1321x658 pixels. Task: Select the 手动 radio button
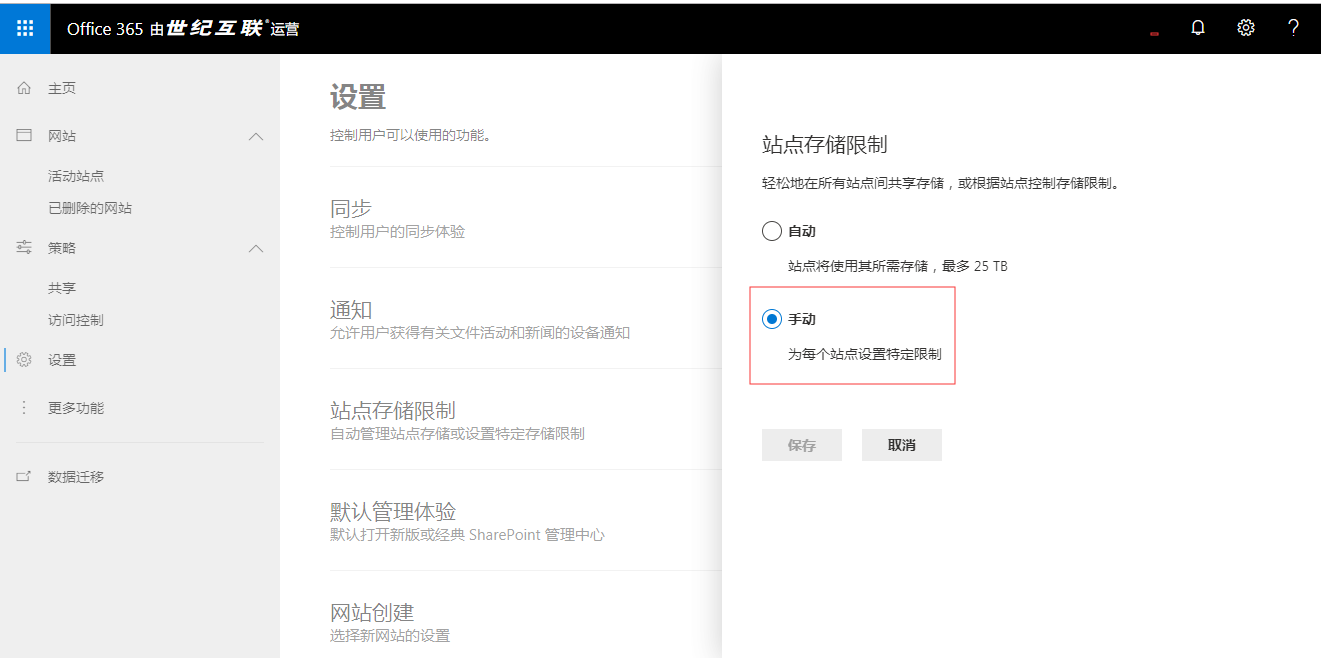(x=771, y=319)
